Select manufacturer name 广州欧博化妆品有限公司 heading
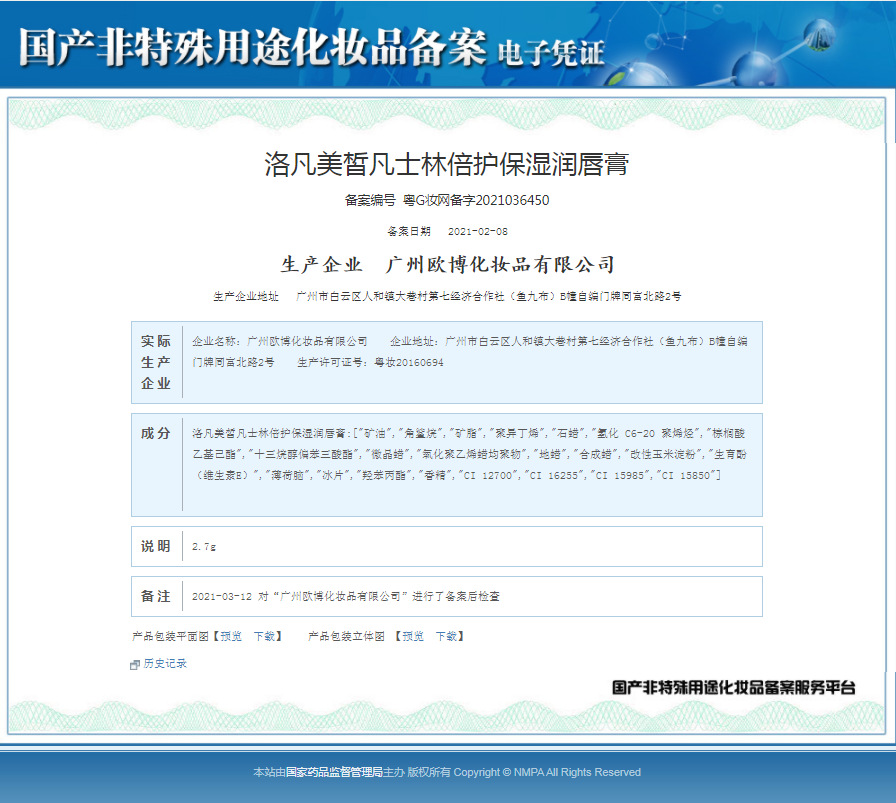Viewport: 896px width, 803px height. tap(500, 265)
